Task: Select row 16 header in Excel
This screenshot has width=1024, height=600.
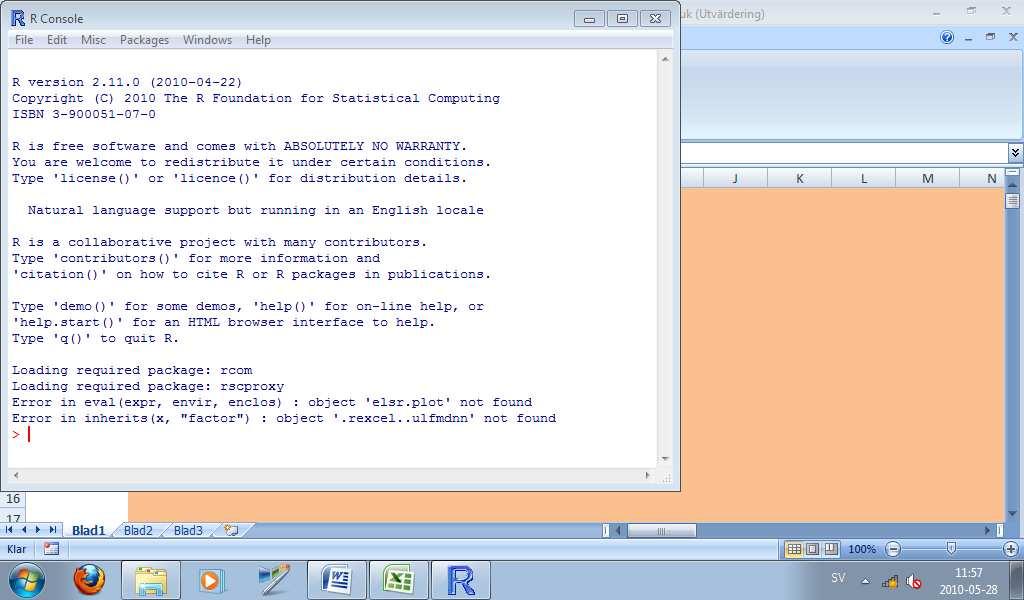Action: coord(13,499)
